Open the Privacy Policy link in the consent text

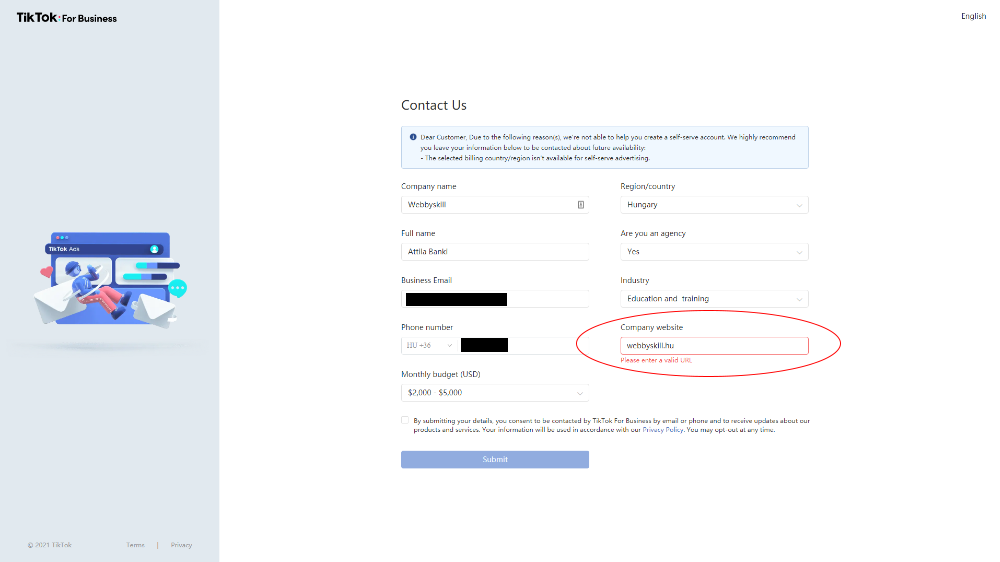click(662, 430)
